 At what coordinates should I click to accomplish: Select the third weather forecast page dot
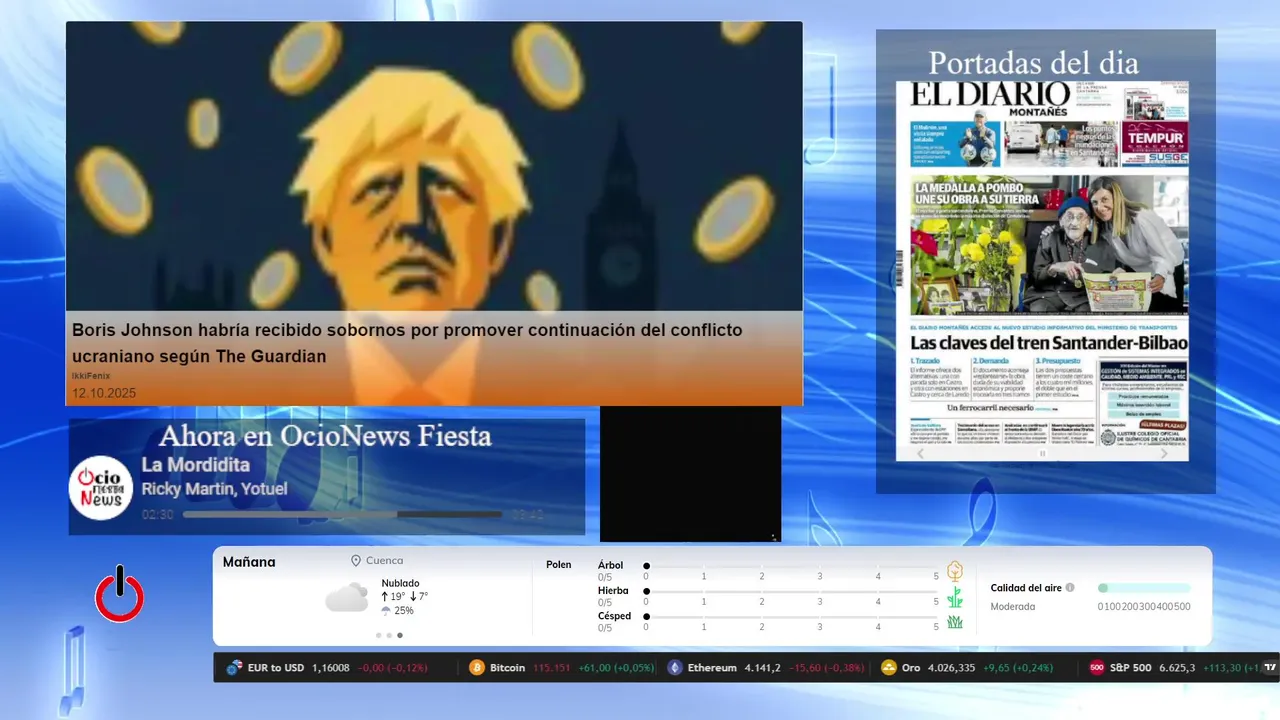(x=400, y=635)
